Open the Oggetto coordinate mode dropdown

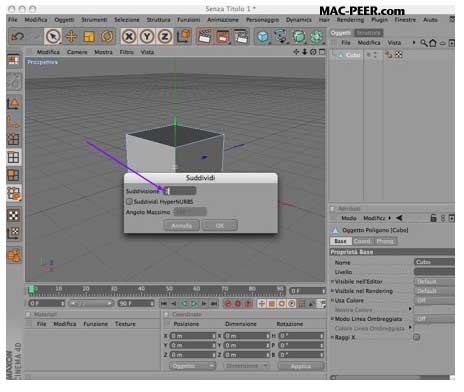point(192,366)
